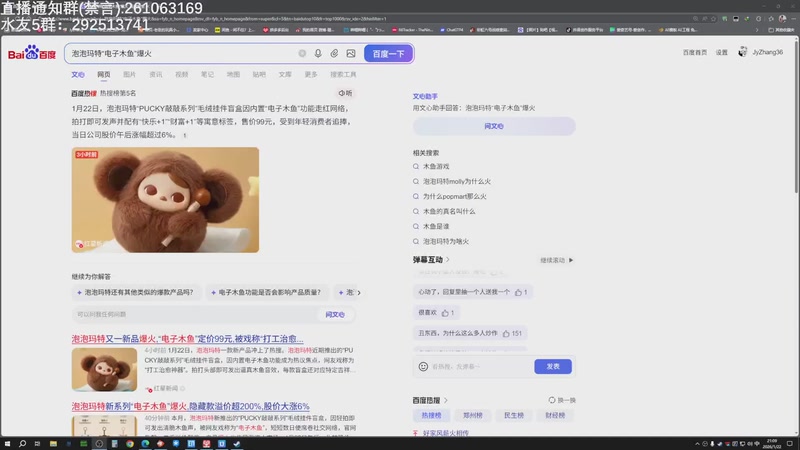Viewport: 800px width, 450px height.
Task: Refresh hot list with 换一换
Action: pos(562,401)
